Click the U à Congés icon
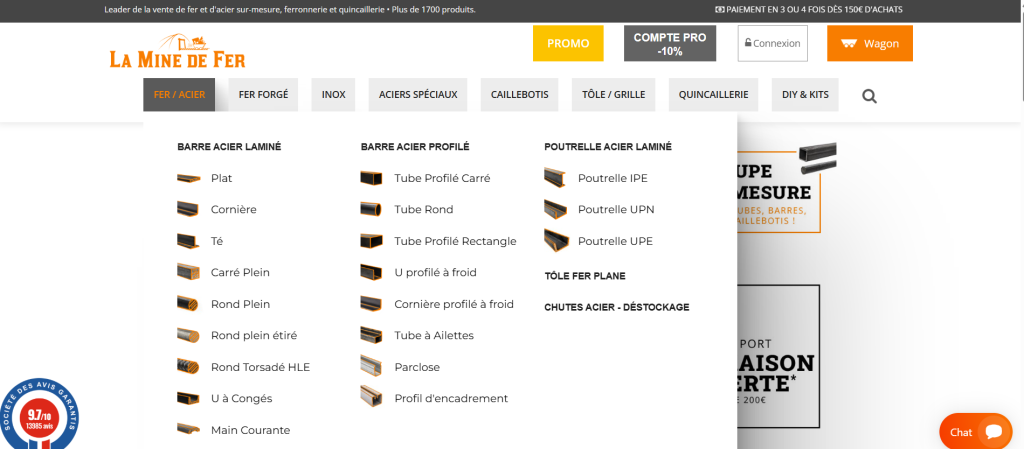1024x449 pixels. click(x=188, y=398)
